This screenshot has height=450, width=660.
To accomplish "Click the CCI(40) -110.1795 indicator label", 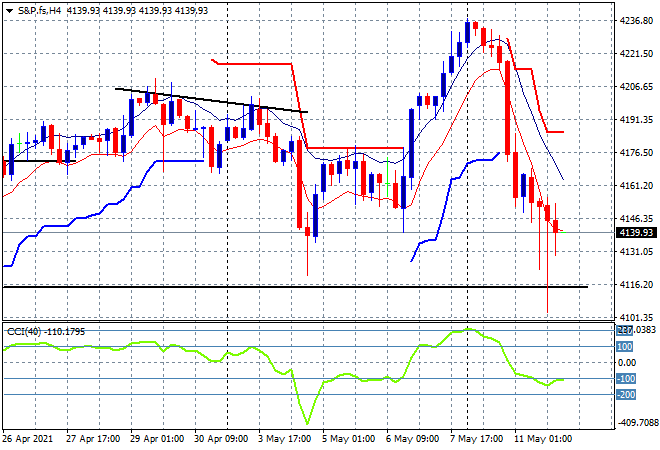I will click(46, 332).
